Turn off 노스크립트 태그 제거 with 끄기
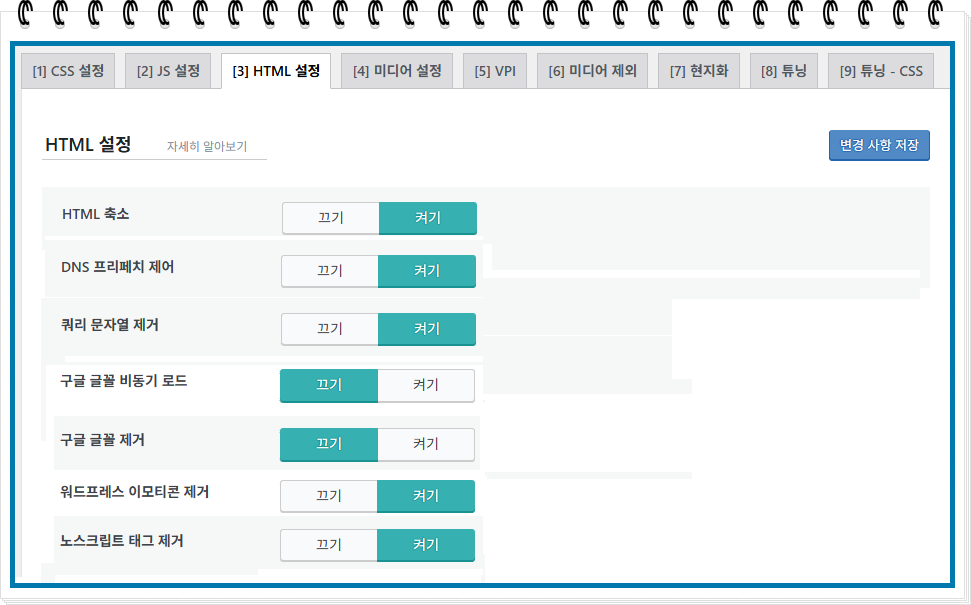This screenshot has height=605, width=971. 329,545
